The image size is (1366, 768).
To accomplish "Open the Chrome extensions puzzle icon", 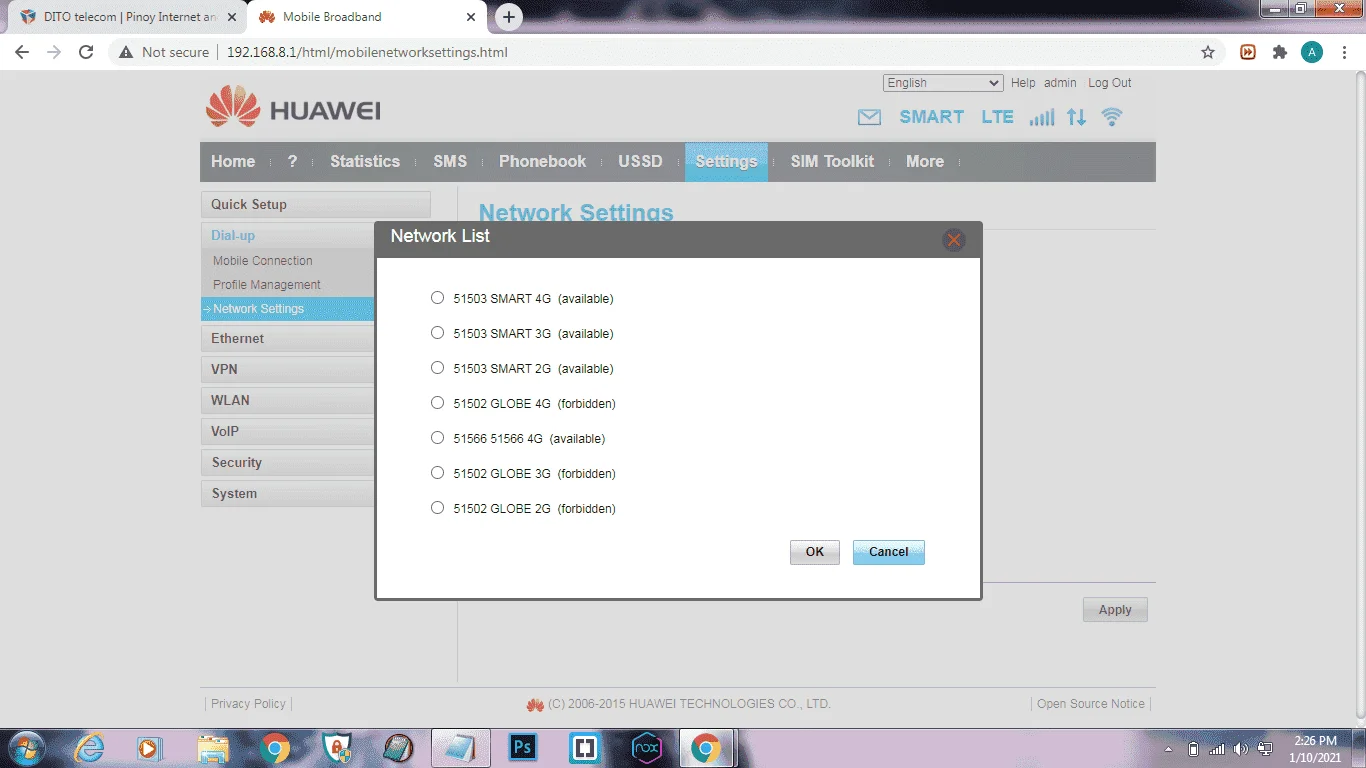I will (x=1280, y=52).
